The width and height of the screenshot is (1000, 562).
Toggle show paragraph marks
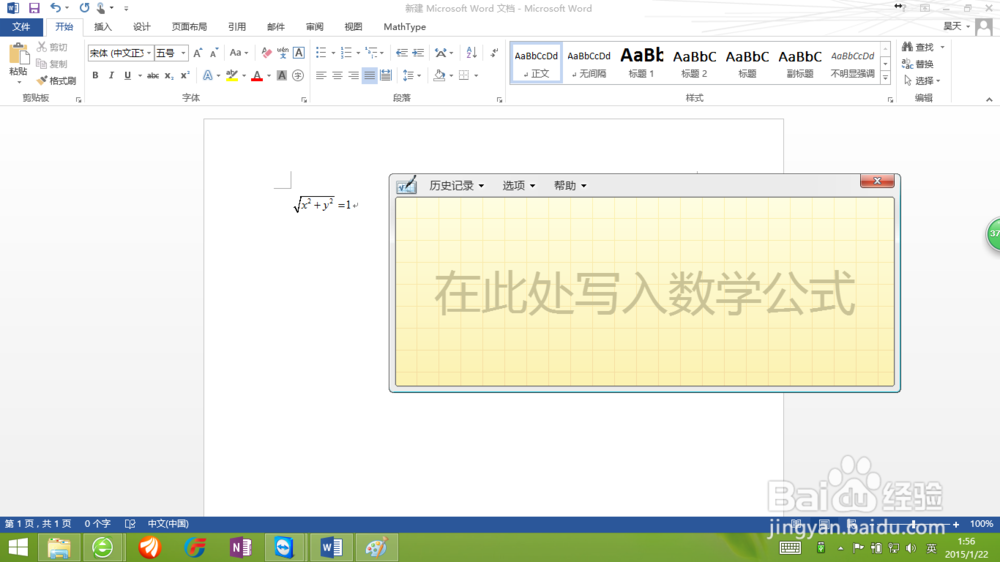pyautogui.click(x=494, y=53)
